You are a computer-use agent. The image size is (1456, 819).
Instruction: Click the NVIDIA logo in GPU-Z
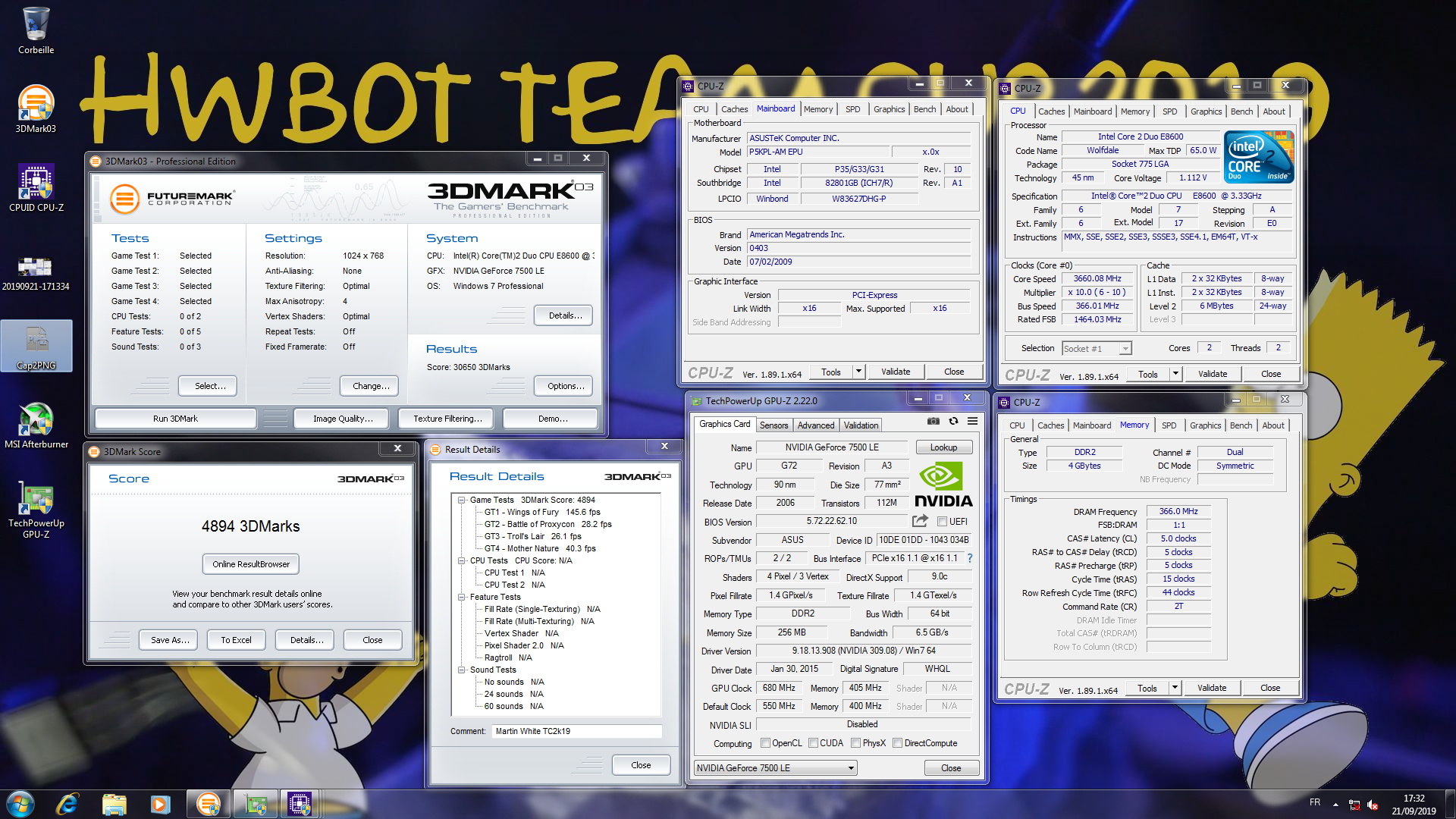coord(943,485)
